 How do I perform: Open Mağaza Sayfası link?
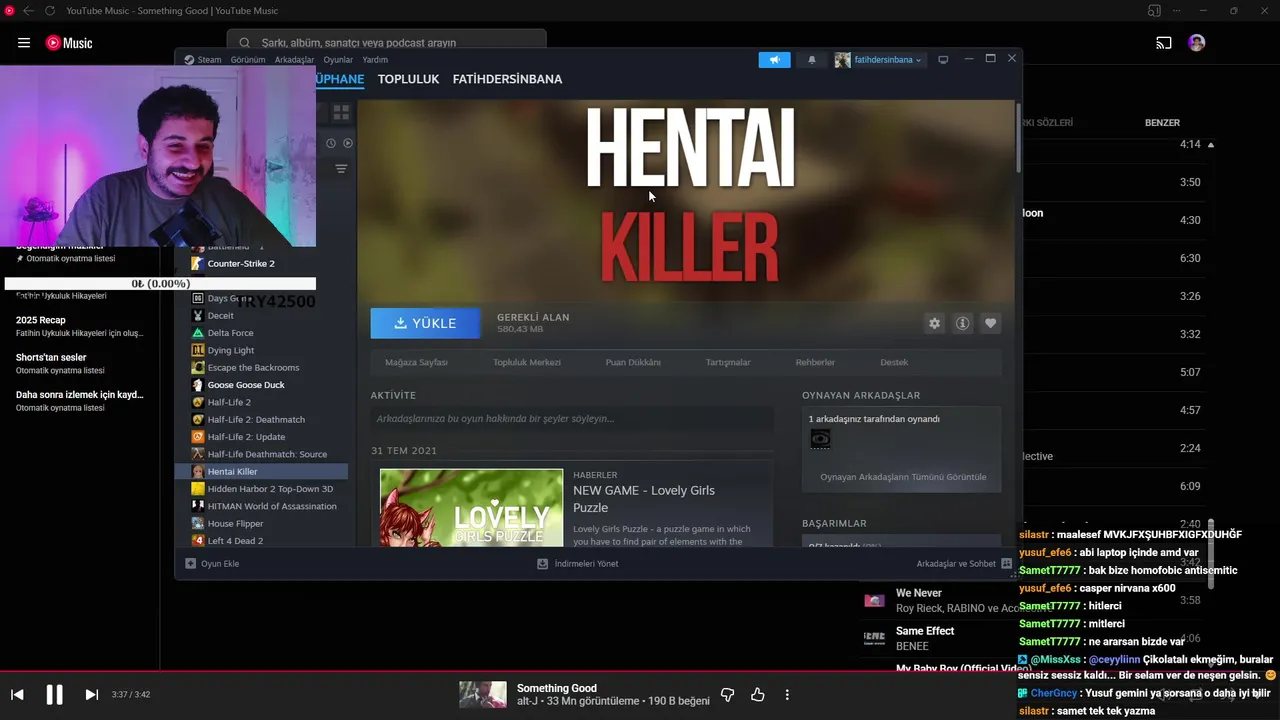pyautogui.click(x=416, y=362)
